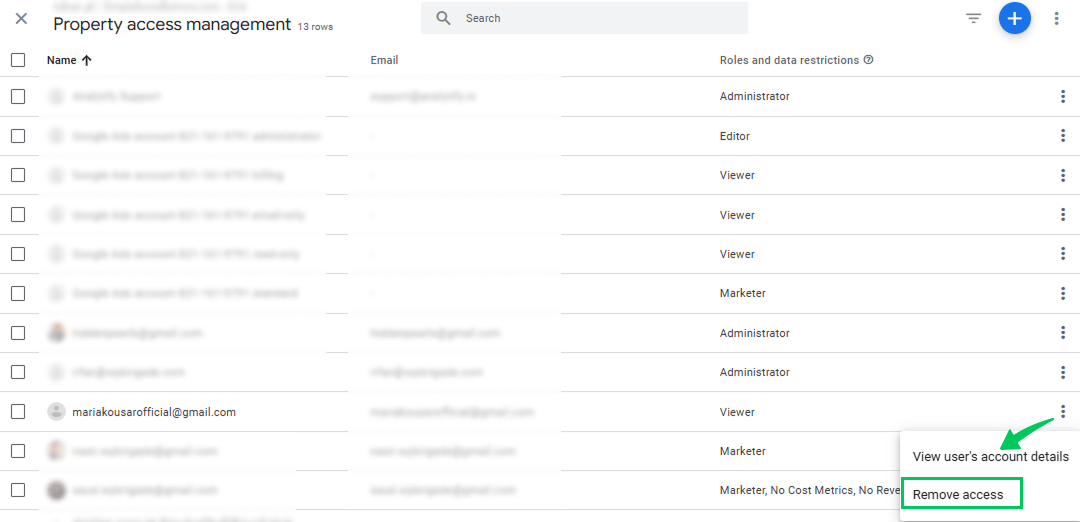Click the Analytify Support name
The height and width of the screenshot is (522, 1080).
(116, 96)
